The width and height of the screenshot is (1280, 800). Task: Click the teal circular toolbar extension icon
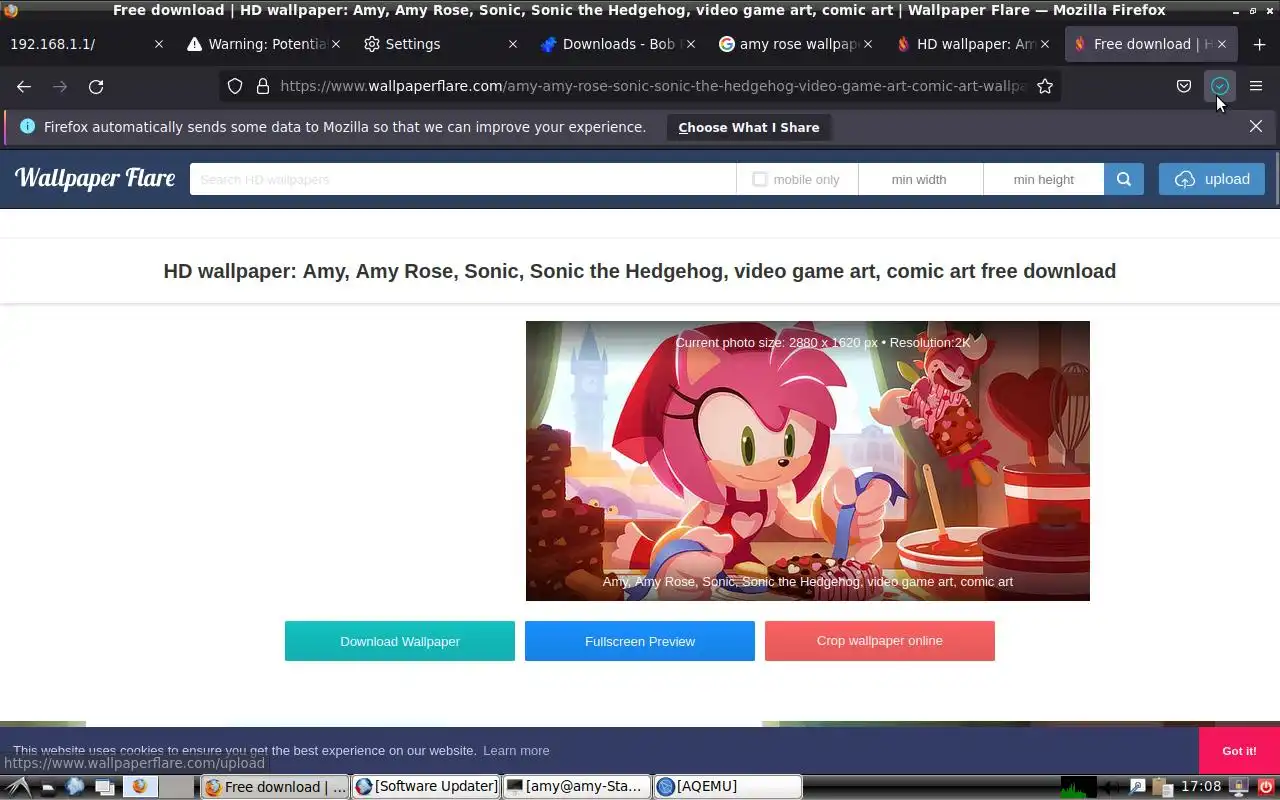(1220, 86)
